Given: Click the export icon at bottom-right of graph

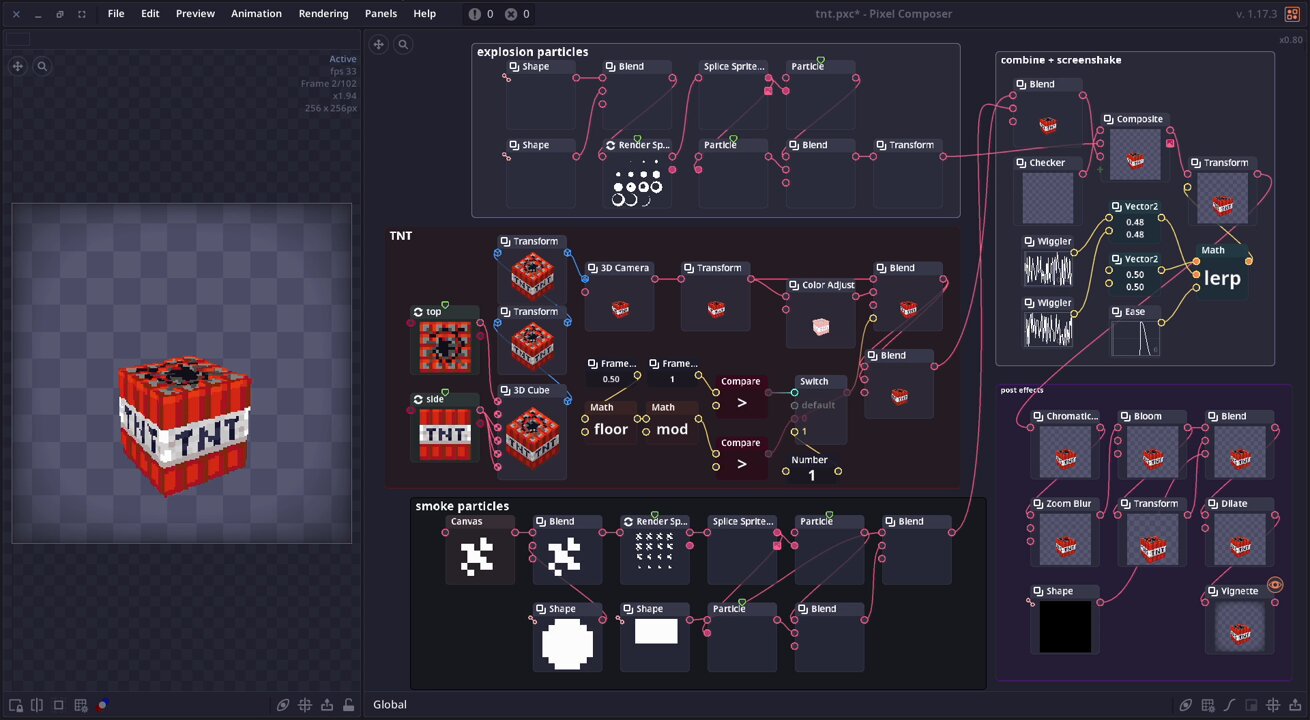Looking at the screenshot, I should pyautogui.click(x=1294, y=705).
